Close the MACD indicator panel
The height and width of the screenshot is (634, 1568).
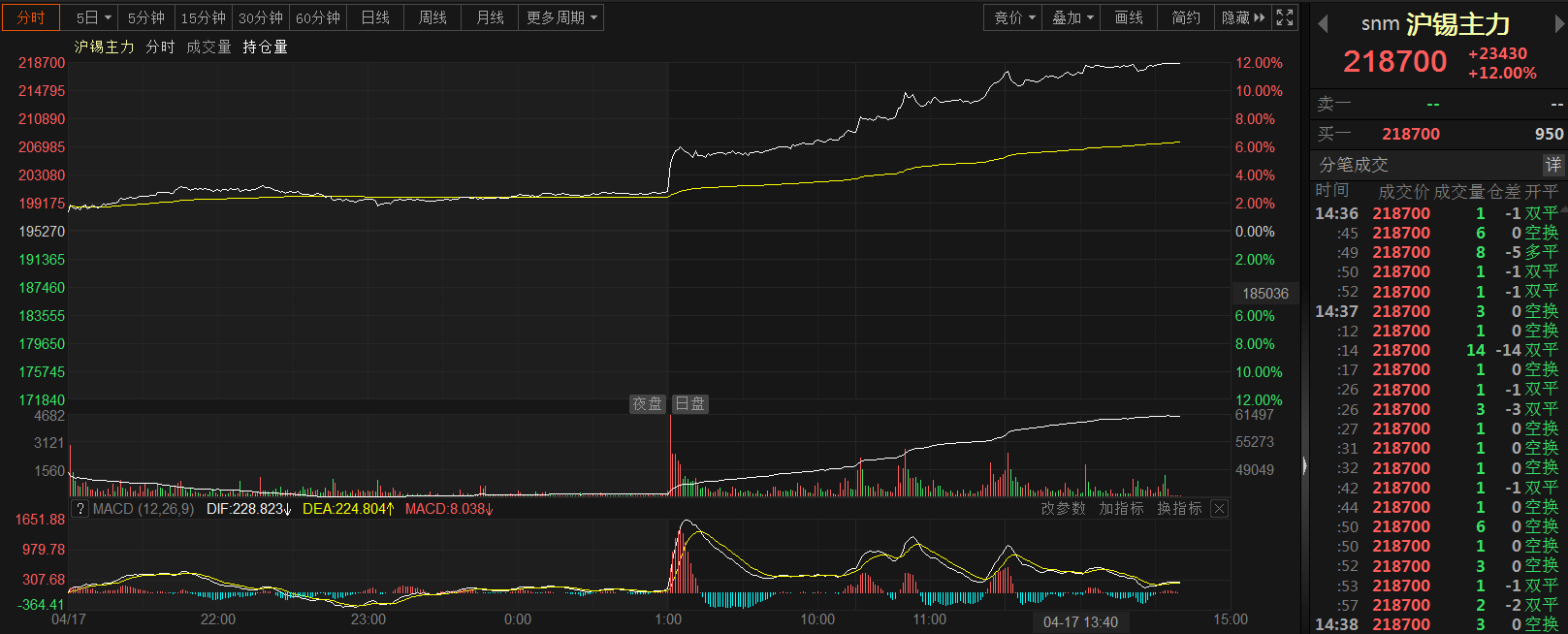1220,509
